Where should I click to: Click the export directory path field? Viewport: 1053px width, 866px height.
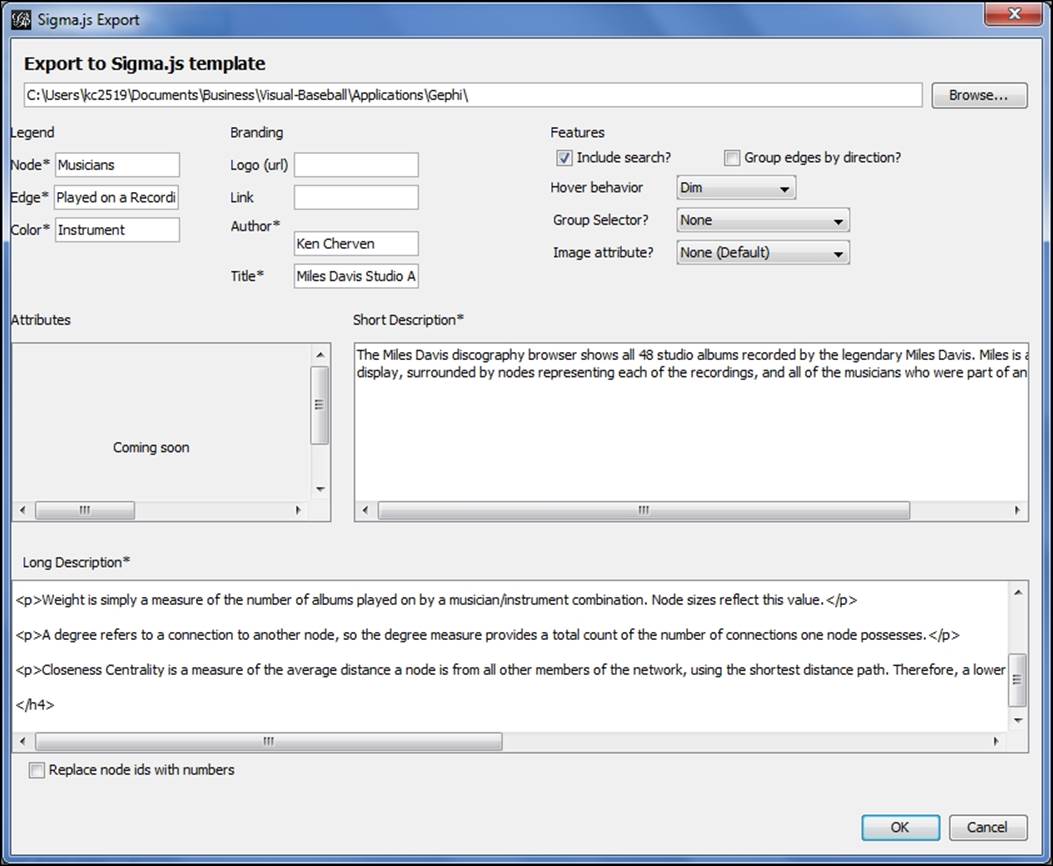[x=472, y=95]
